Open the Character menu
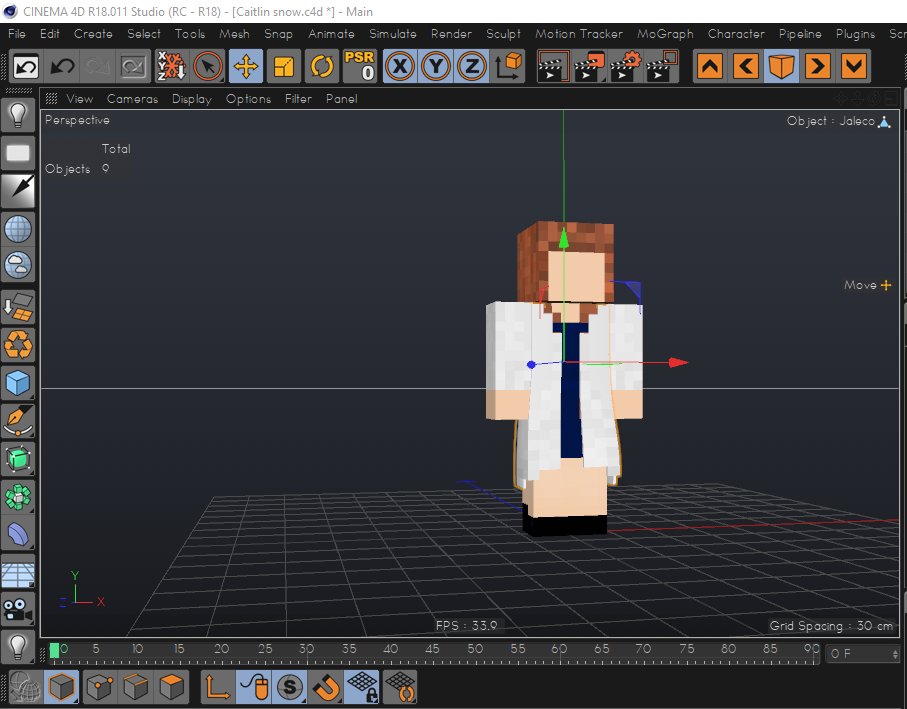 pyautogui.click(x=736, y=34)
